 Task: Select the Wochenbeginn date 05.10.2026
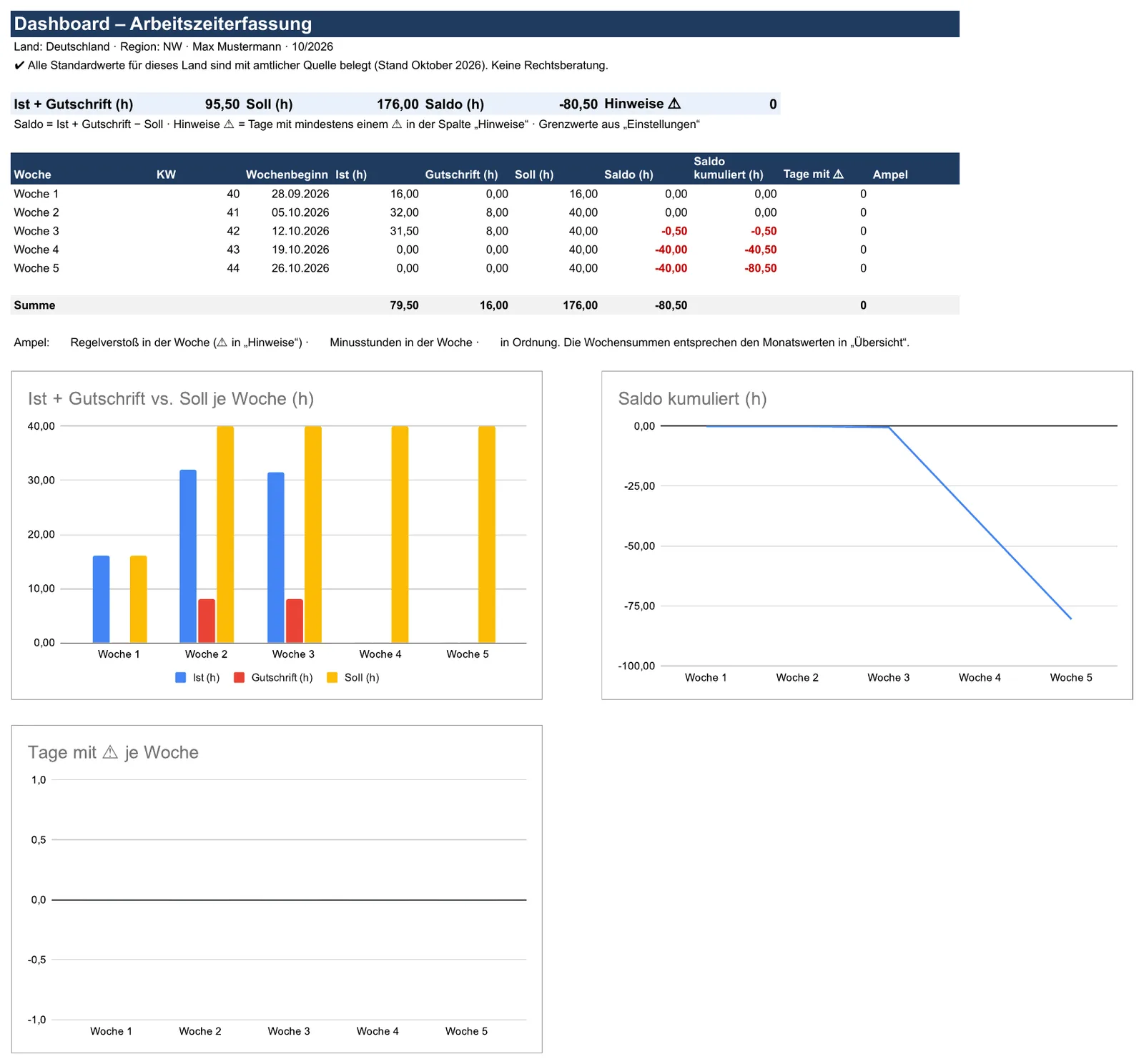pos(300,212)
